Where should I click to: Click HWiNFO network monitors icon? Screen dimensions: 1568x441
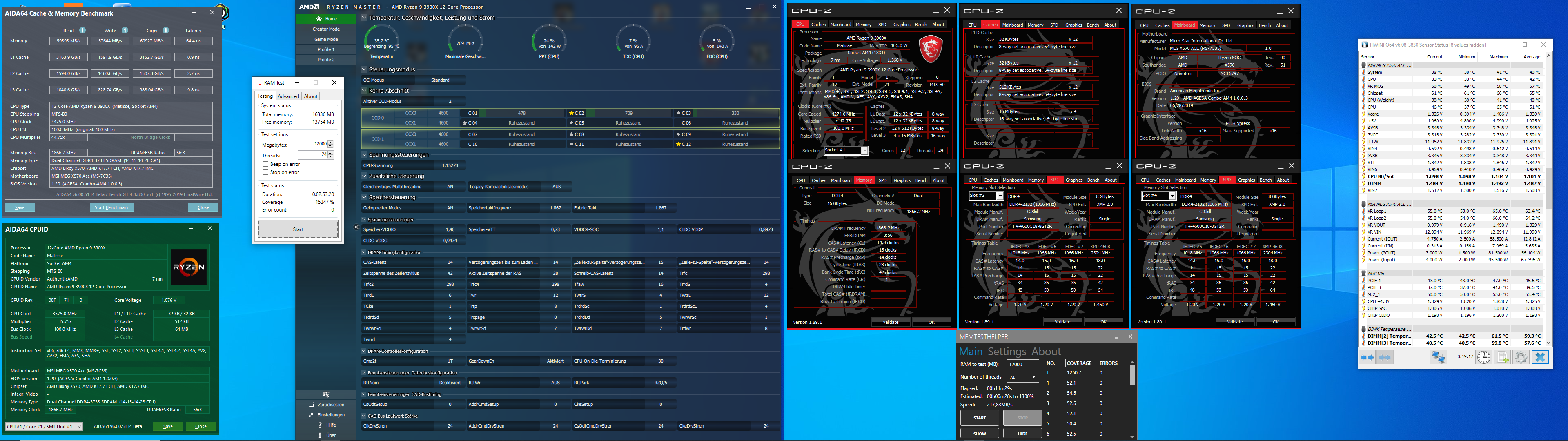tap(1438, 358)
